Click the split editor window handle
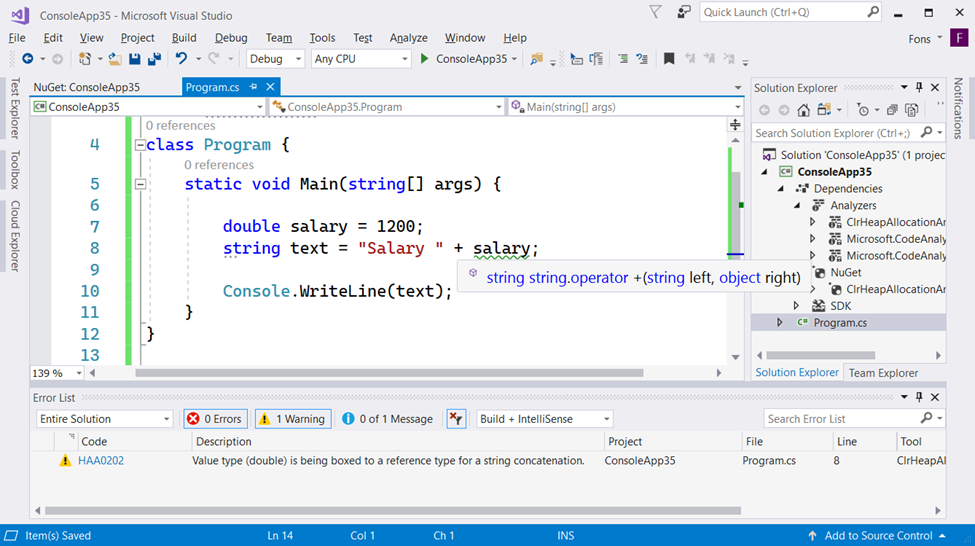Screen dimensions: 975x546 [x=735, y=124]
